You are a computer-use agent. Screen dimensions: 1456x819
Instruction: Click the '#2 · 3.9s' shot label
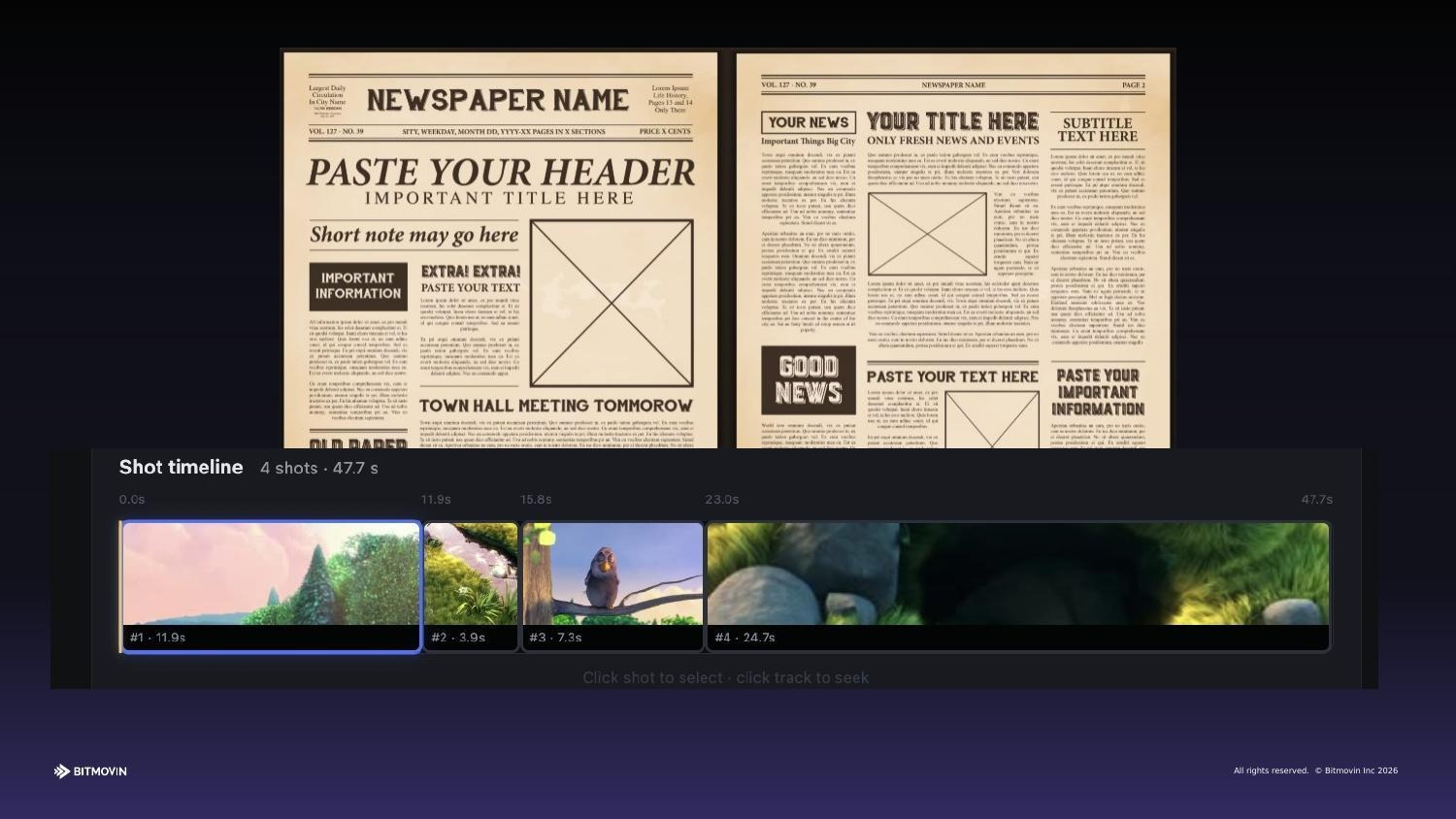pos(458,638)
